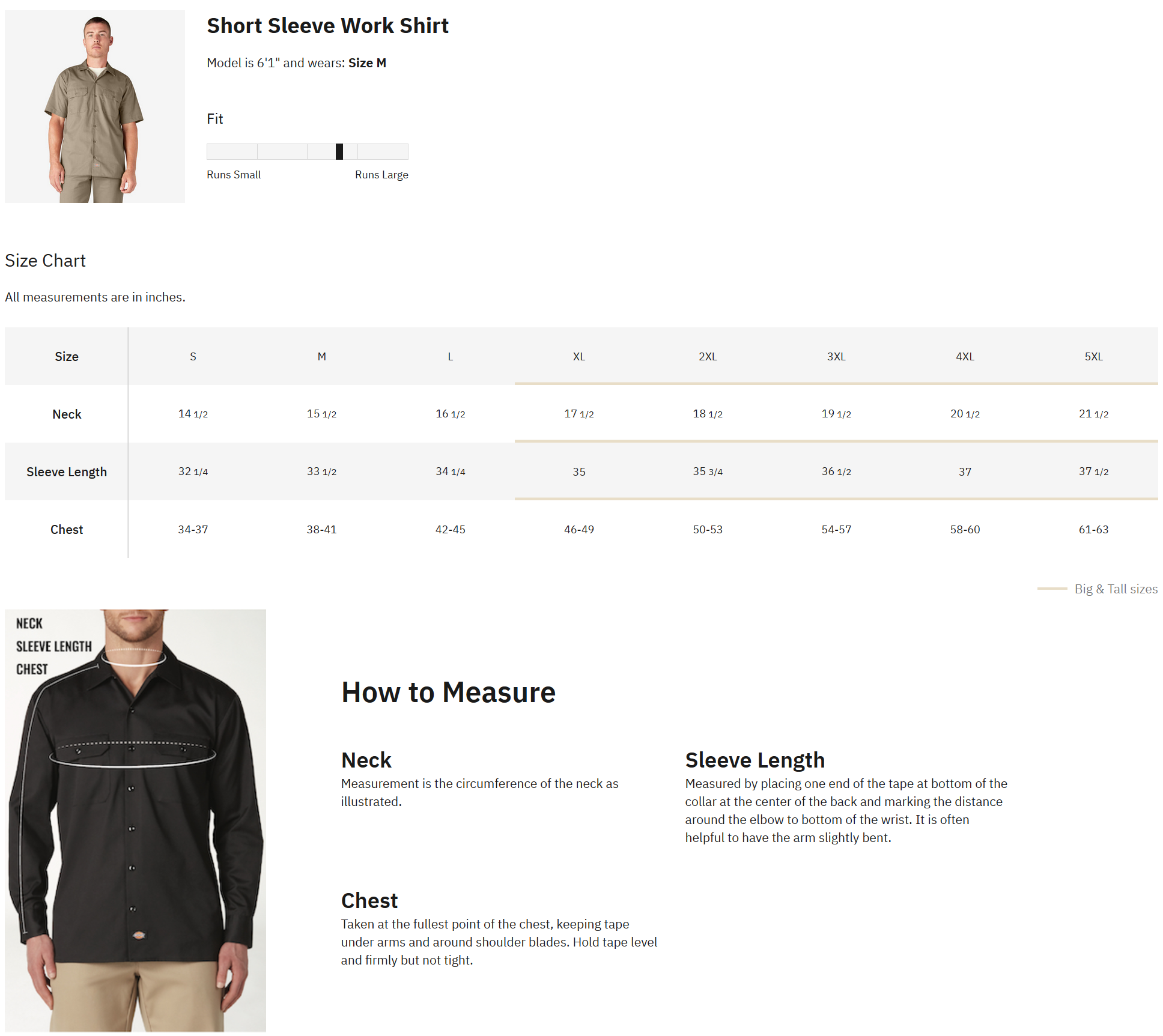The height and width of the screenshot is (1036, 1163).
Task: Click the black shirt measuring guide image
Action: [x=135, y=820]
